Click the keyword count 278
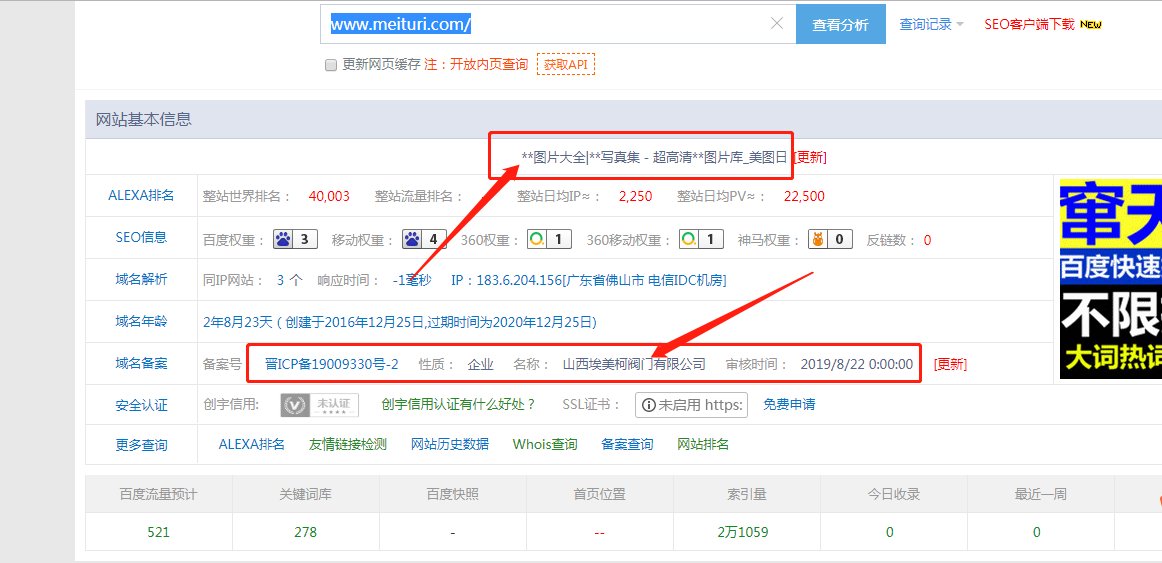 pyautogui.click(x=305, y=532)
